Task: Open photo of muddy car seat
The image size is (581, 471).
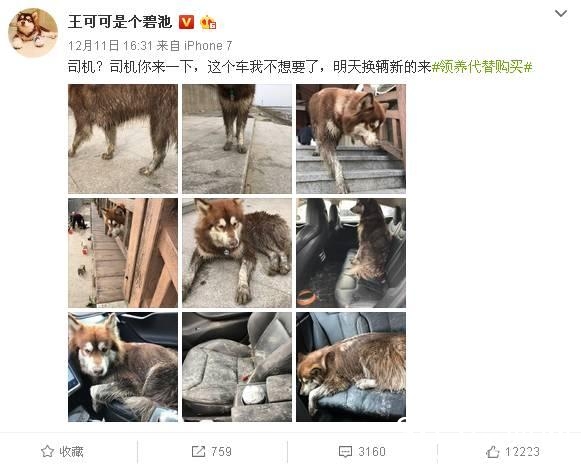Action: coord(237,367)
